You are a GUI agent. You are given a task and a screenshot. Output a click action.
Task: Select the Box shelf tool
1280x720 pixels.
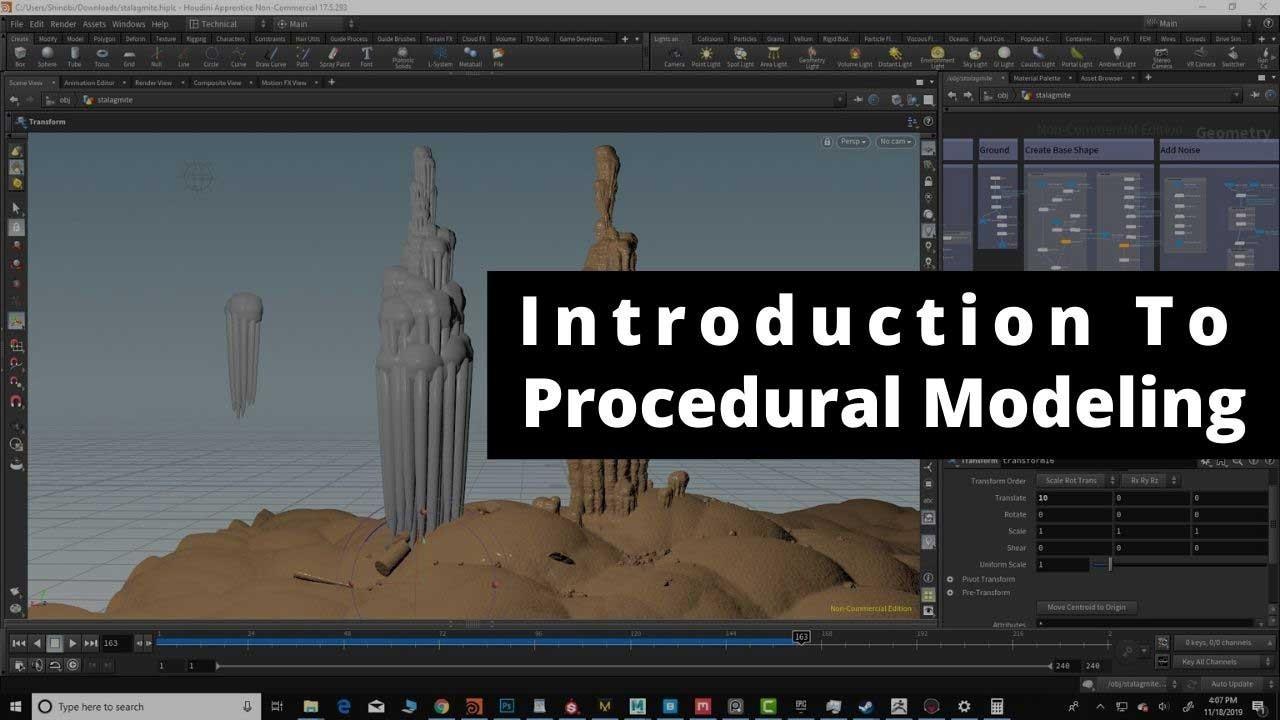pos(20,56)
